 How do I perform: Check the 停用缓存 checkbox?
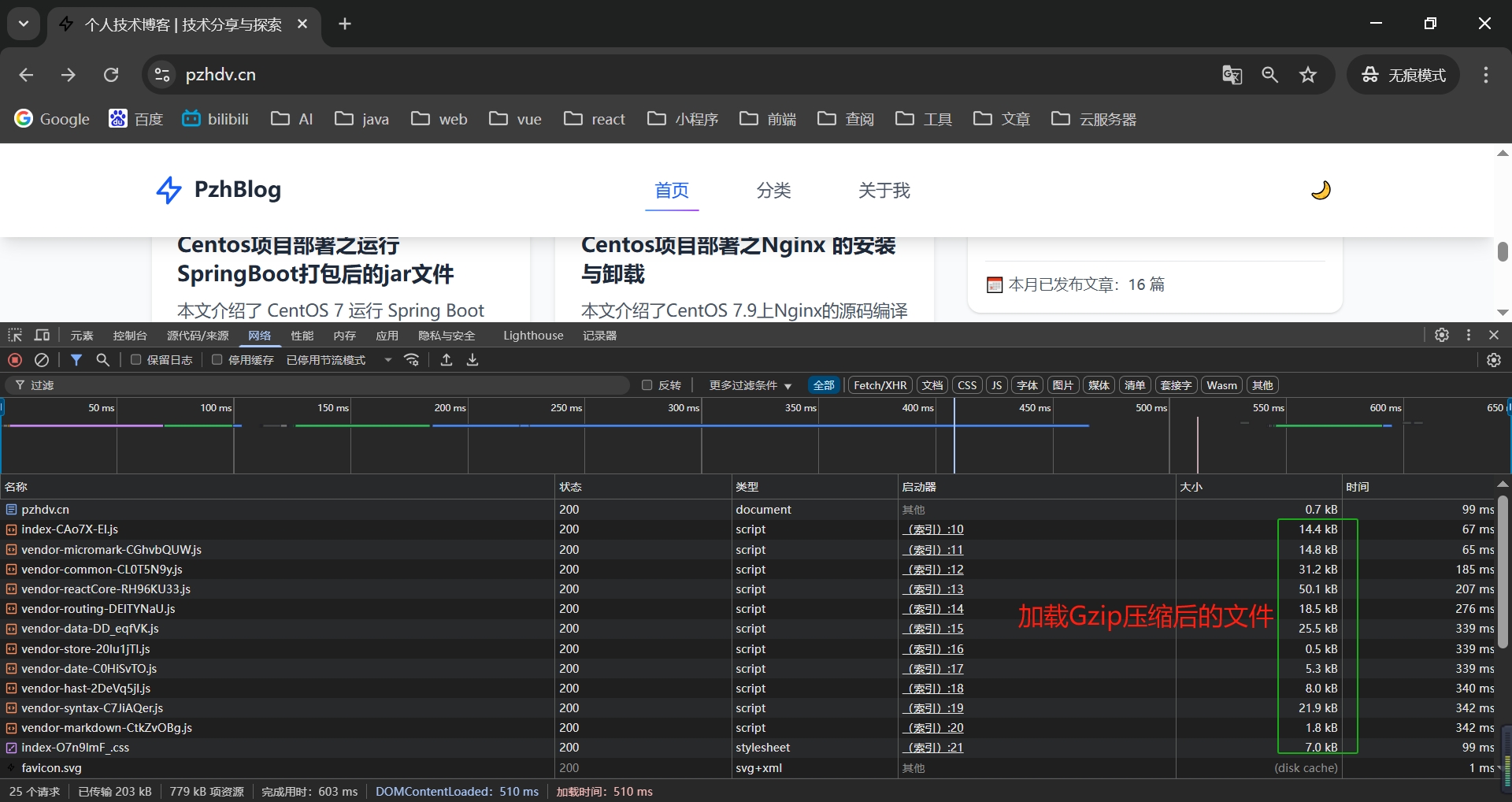[217, 360]
